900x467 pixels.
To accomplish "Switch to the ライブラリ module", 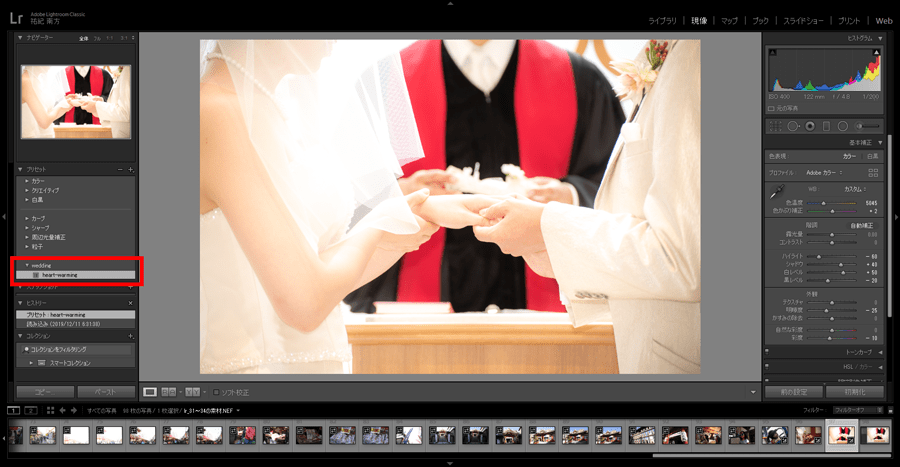I will [662, 21].
